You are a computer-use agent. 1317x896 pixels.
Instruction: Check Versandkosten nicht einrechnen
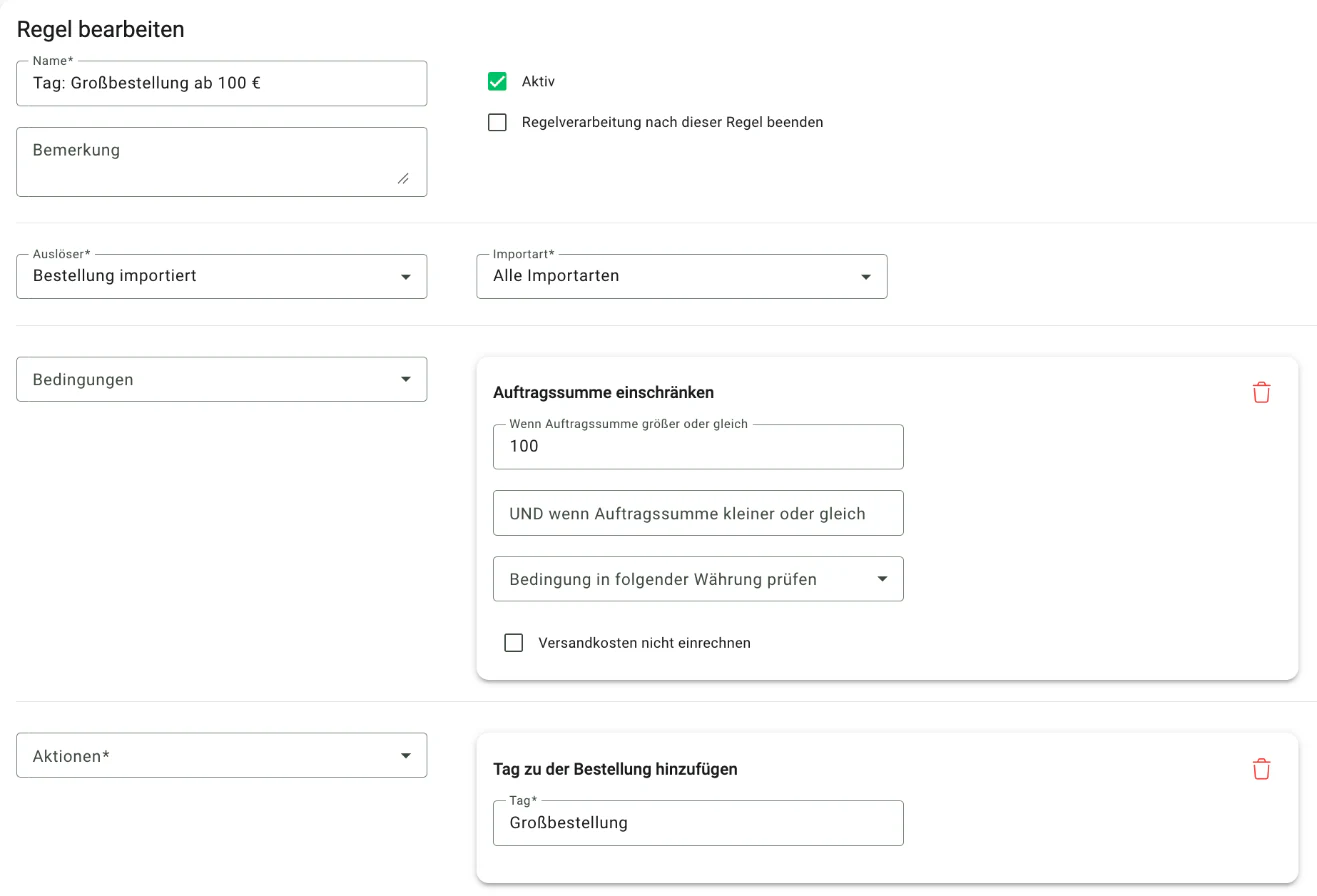point(514,643)
